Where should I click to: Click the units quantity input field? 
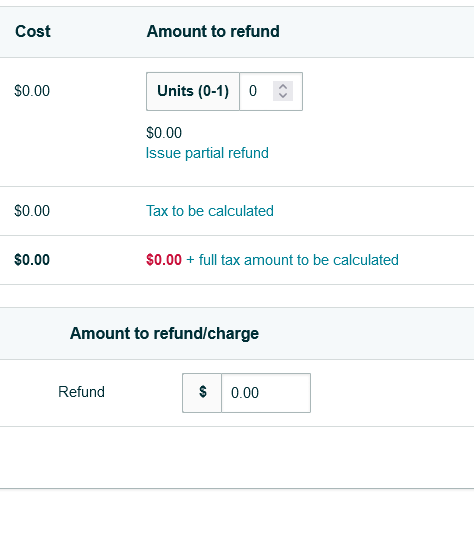[271, 91]
